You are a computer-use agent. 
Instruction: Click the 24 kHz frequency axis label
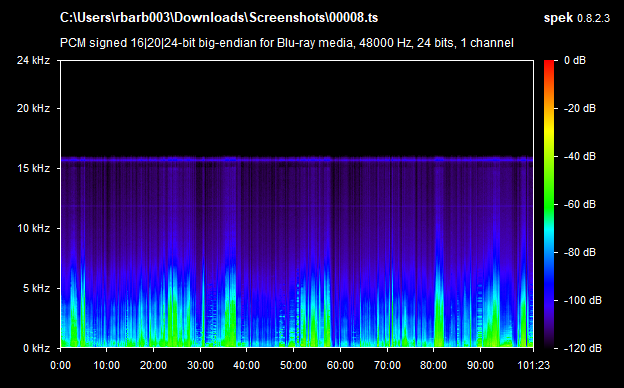click(x=33, y=60)
